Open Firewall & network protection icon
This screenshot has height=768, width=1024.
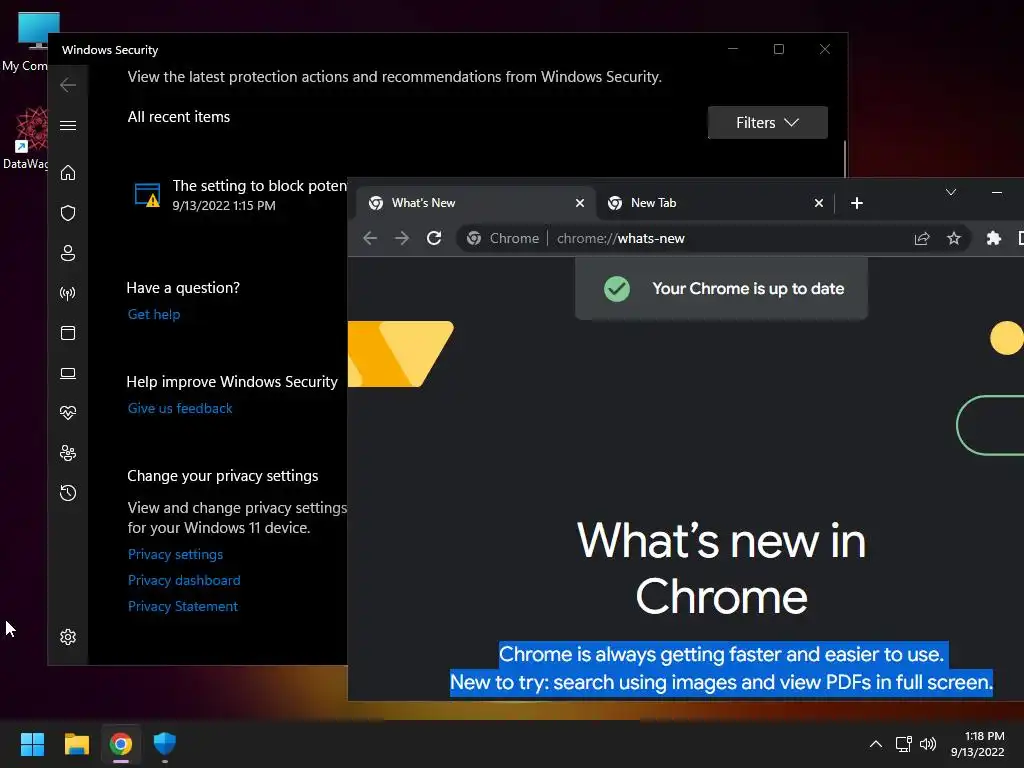pyautogui.click(x=68, y=293)
